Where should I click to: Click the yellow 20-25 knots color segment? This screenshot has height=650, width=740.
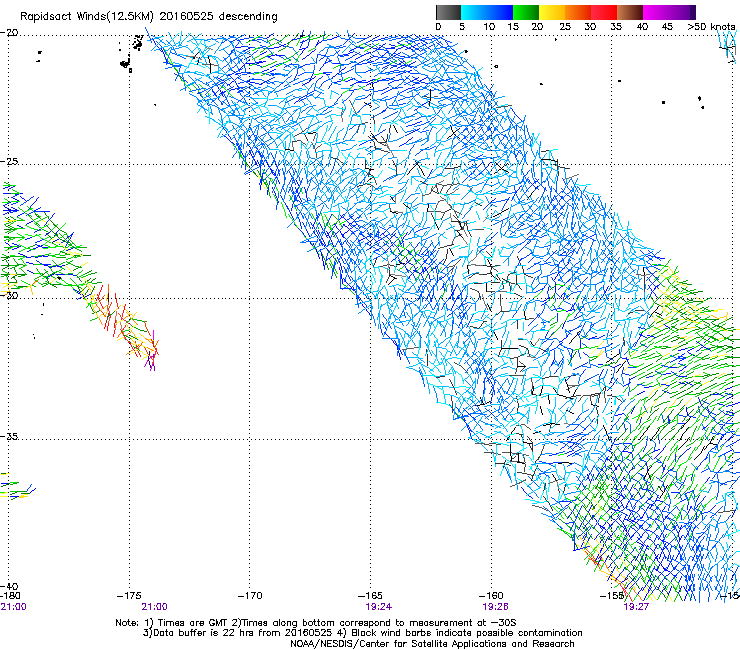(552, 12)
